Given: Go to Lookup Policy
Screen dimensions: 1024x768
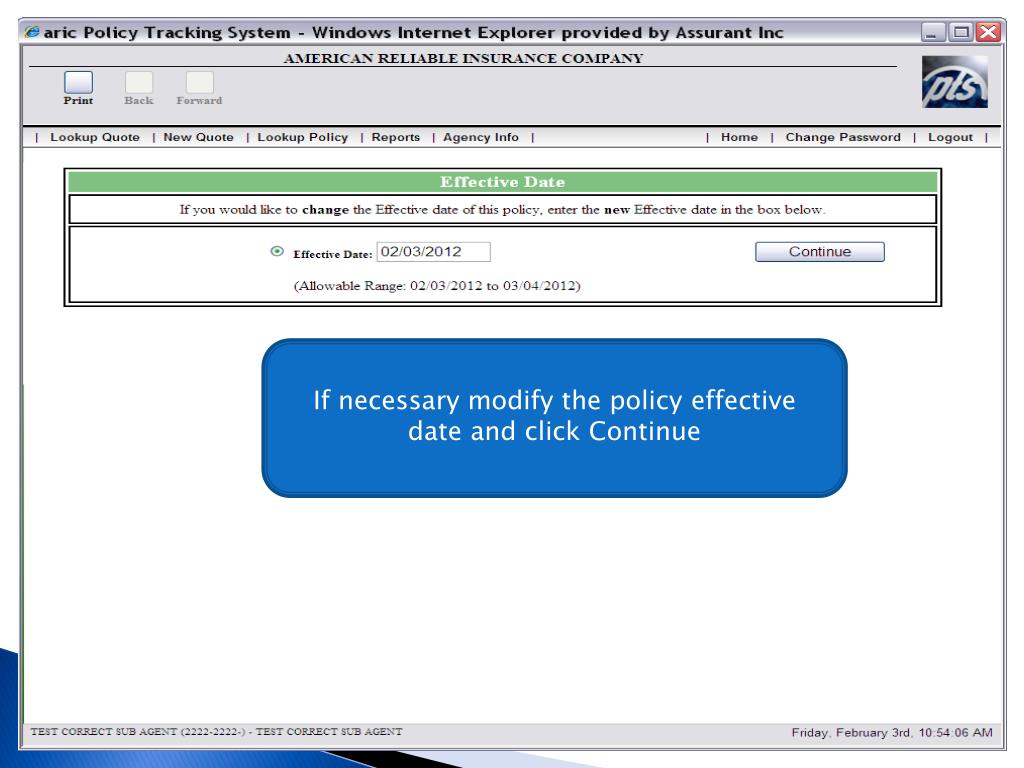Looking at the screenshot, I should [x=302, y=137].
